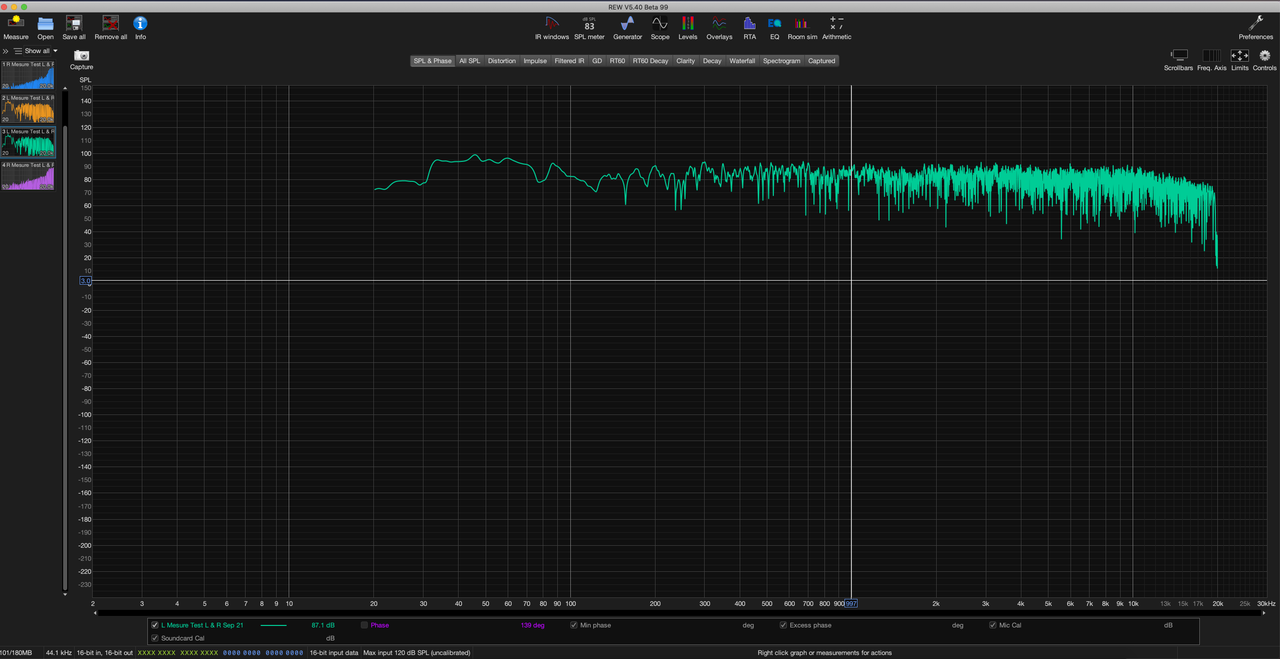Screen dimensions: 1280x659
Task: Toggle the Mic Cal checkbox
Action: click(993, 625)
